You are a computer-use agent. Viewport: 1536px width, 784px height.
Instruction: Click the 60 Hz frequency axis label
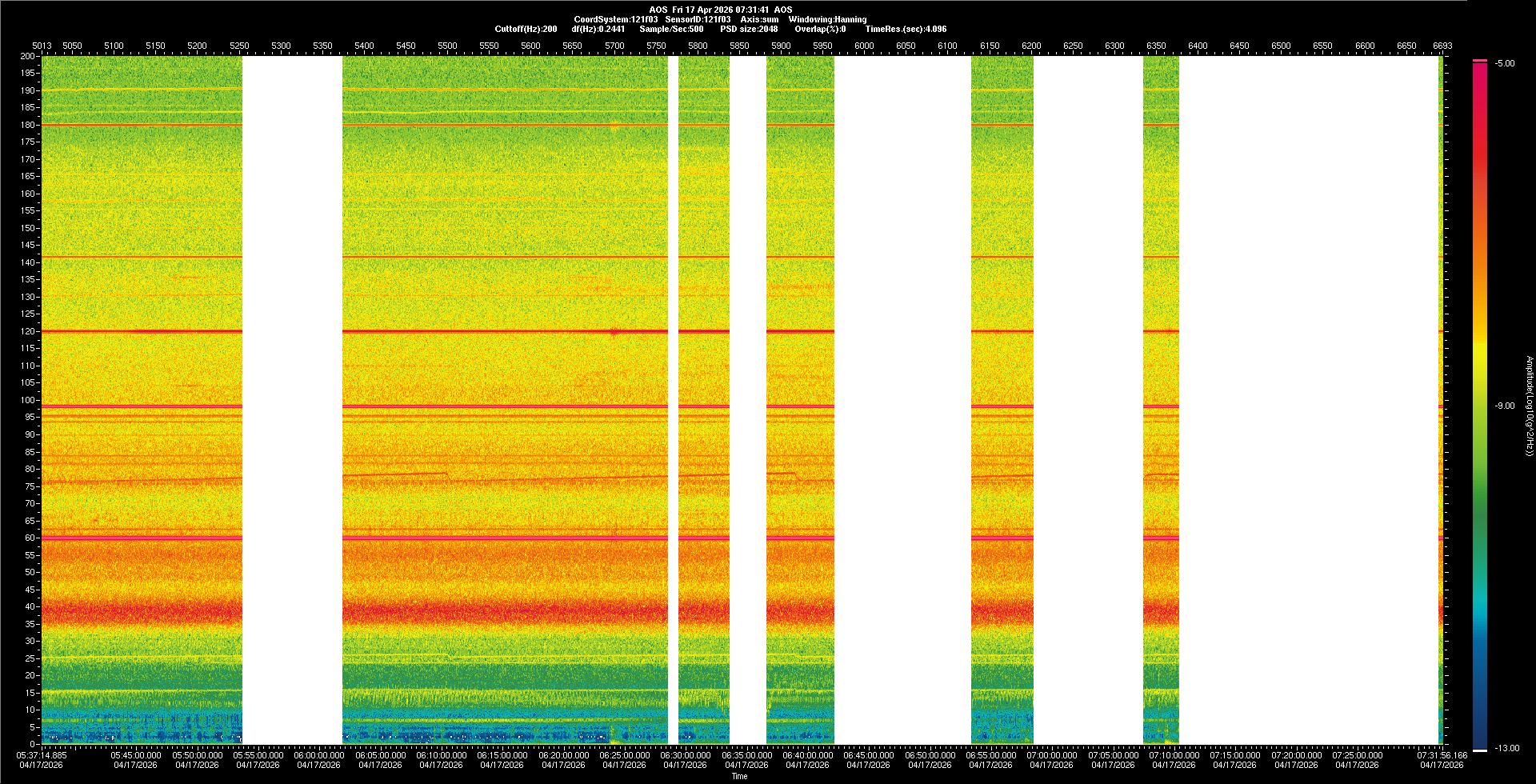pyautogui.click(x=29, y=538)
